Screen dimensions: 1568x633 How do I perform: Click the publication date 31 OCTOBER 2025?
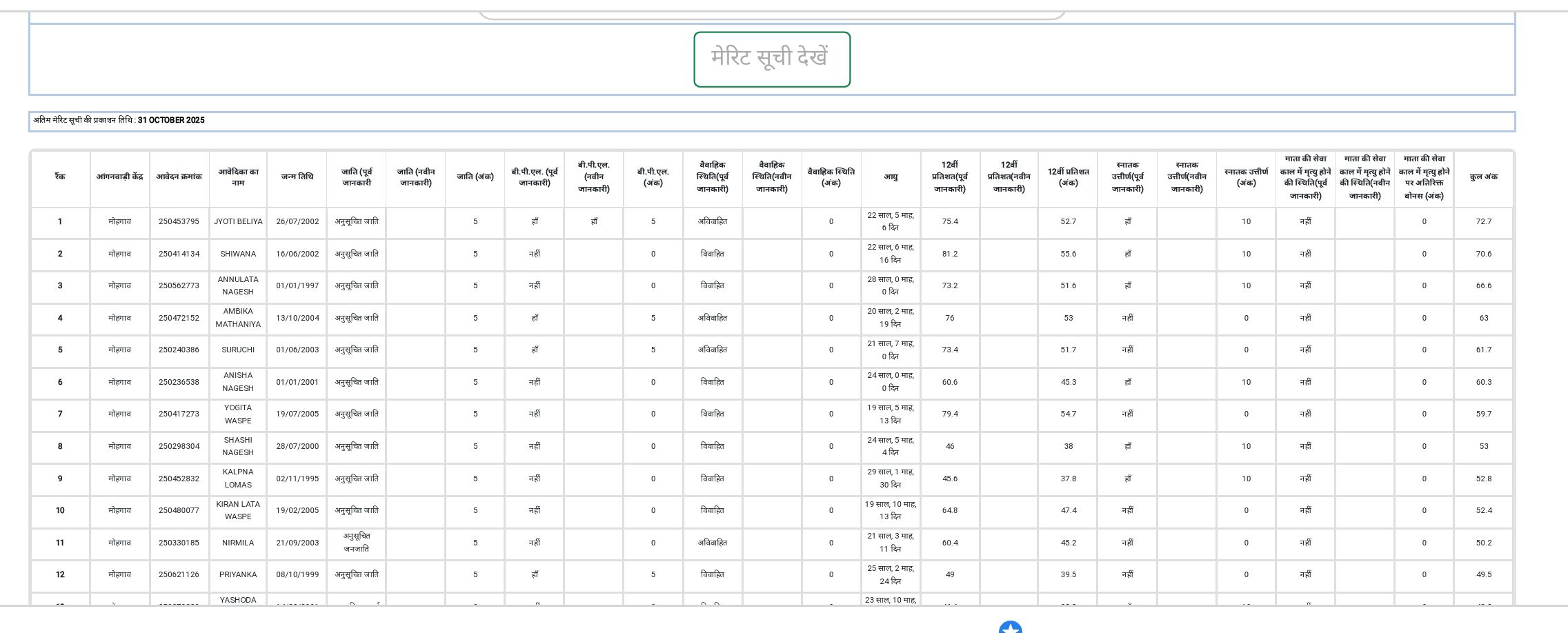(171, 121)
